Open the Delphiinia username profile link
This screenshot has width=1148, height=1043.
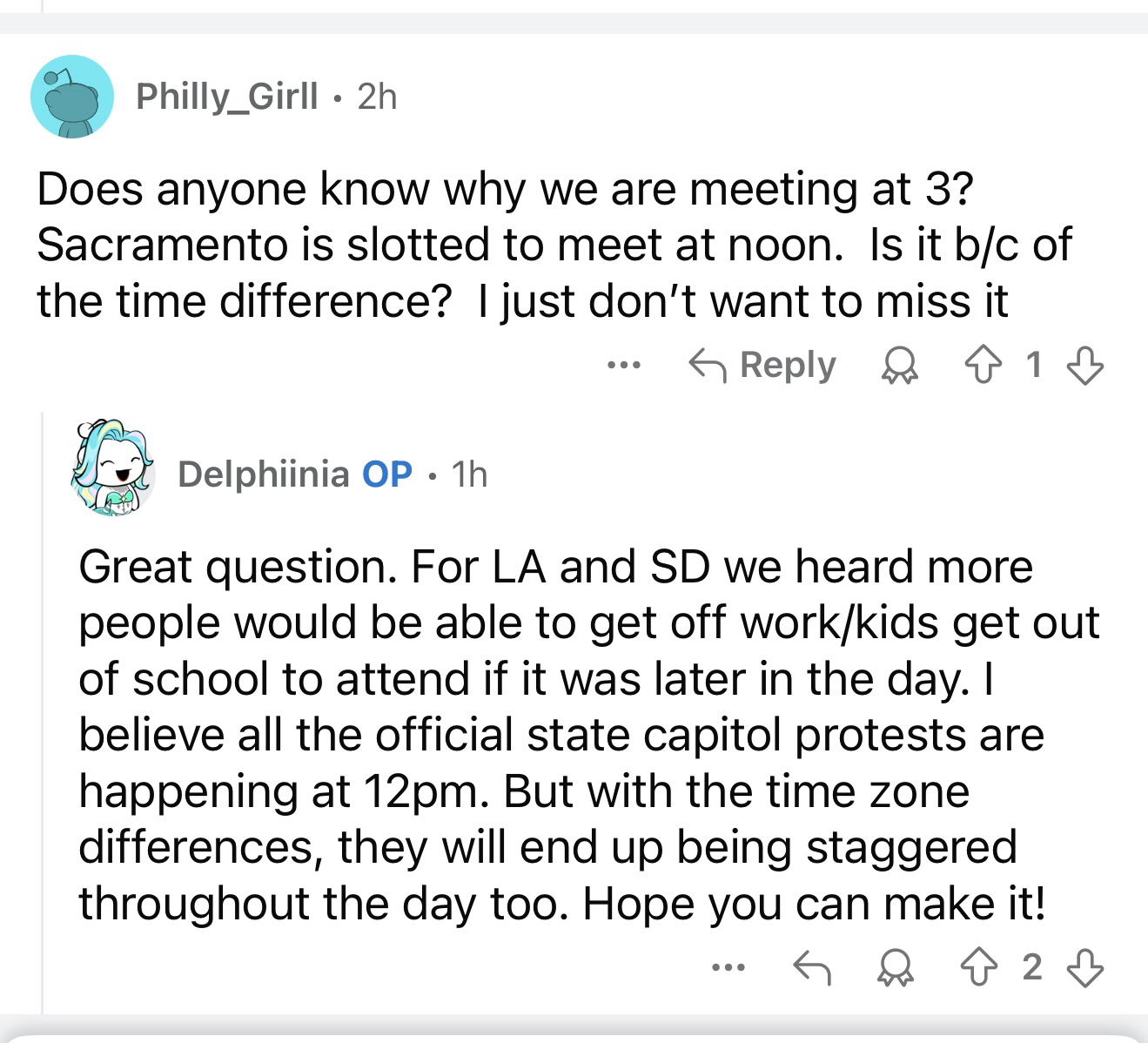coord(264,474)
